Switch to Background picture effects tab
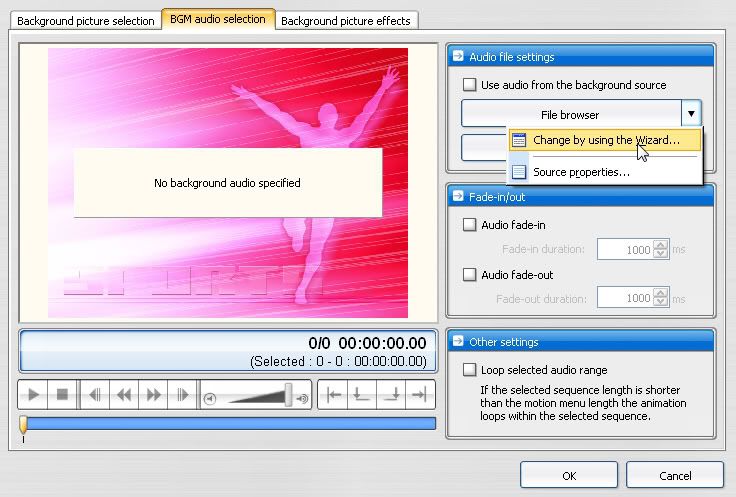Screen dimensions: 736x497 coord(346,21)
